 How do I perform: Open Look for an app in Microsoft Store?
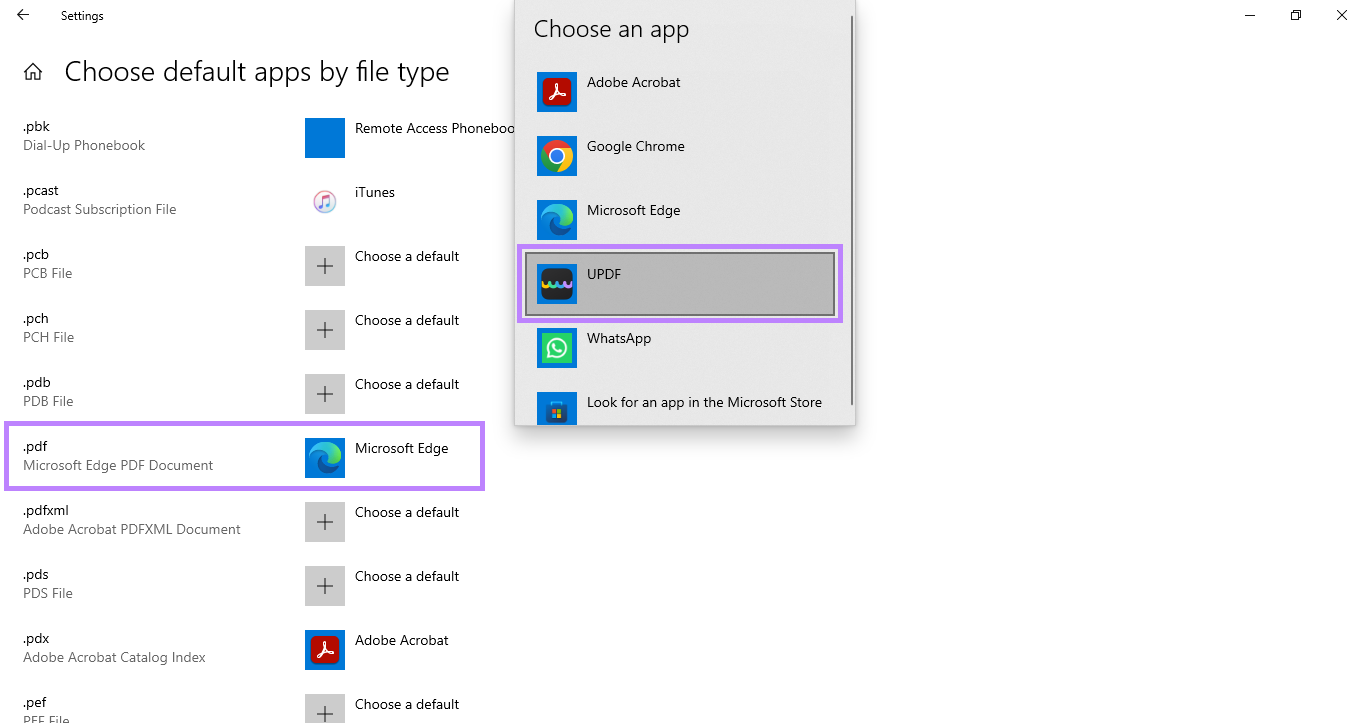point(705,402)
